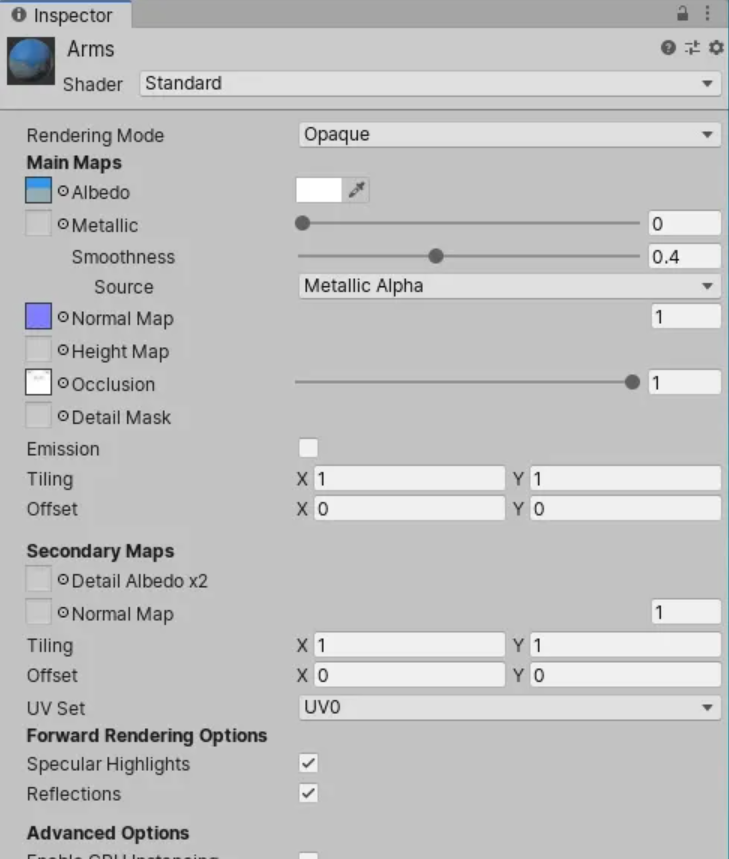Enable the Emission checkbox
The image size is (729, 859).
(309, 448)
